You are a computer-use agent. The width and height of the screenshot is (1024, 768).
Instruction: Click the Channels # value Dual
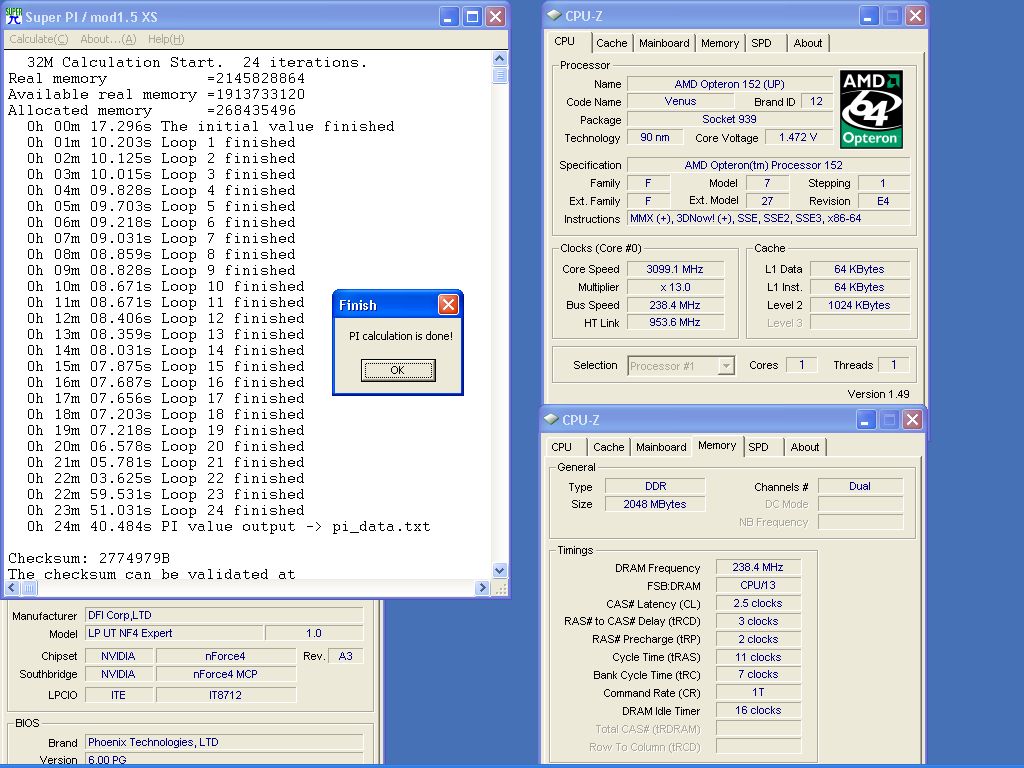point(860,487)
